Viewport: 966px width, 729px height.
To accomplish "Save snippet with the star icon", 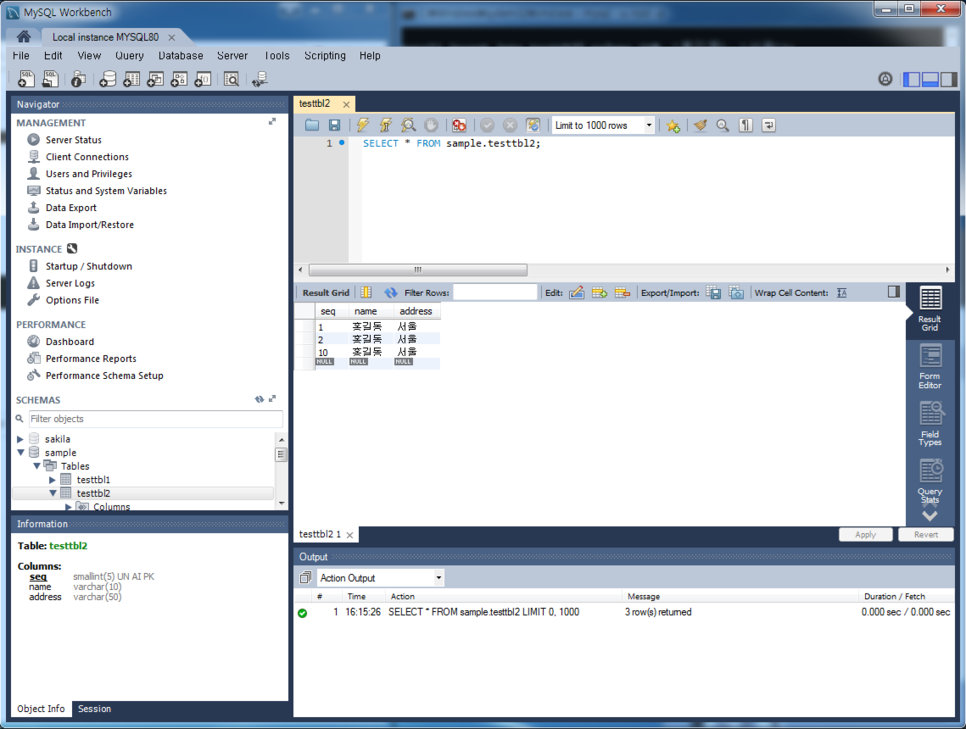I will pos(673,126).
